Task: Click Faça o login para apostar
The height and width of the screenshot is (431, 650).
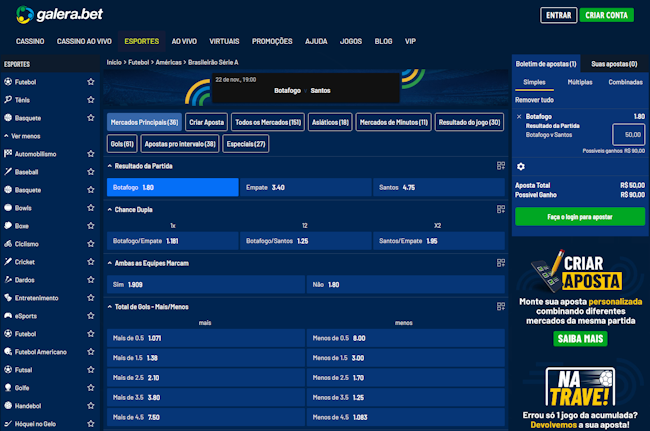Action: [x=580, y=217]
